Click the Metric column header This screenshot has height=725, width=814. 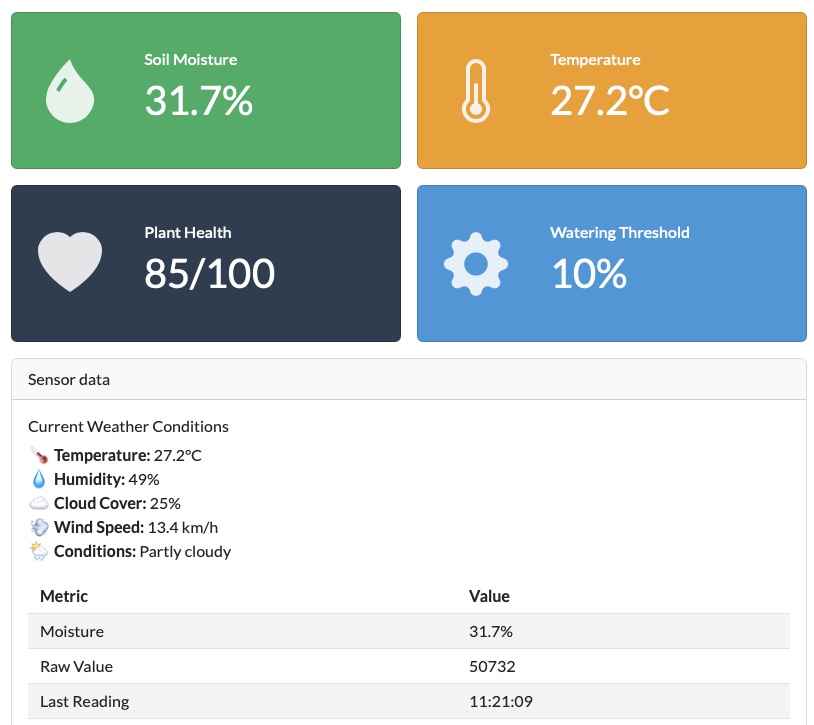tap(64, 596)
